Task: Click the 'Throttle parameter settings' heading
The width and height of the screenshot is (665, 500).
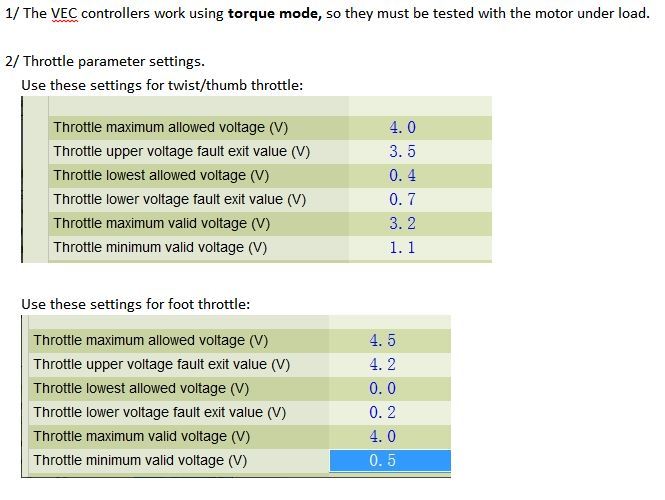Action: [x=113, y=61]
